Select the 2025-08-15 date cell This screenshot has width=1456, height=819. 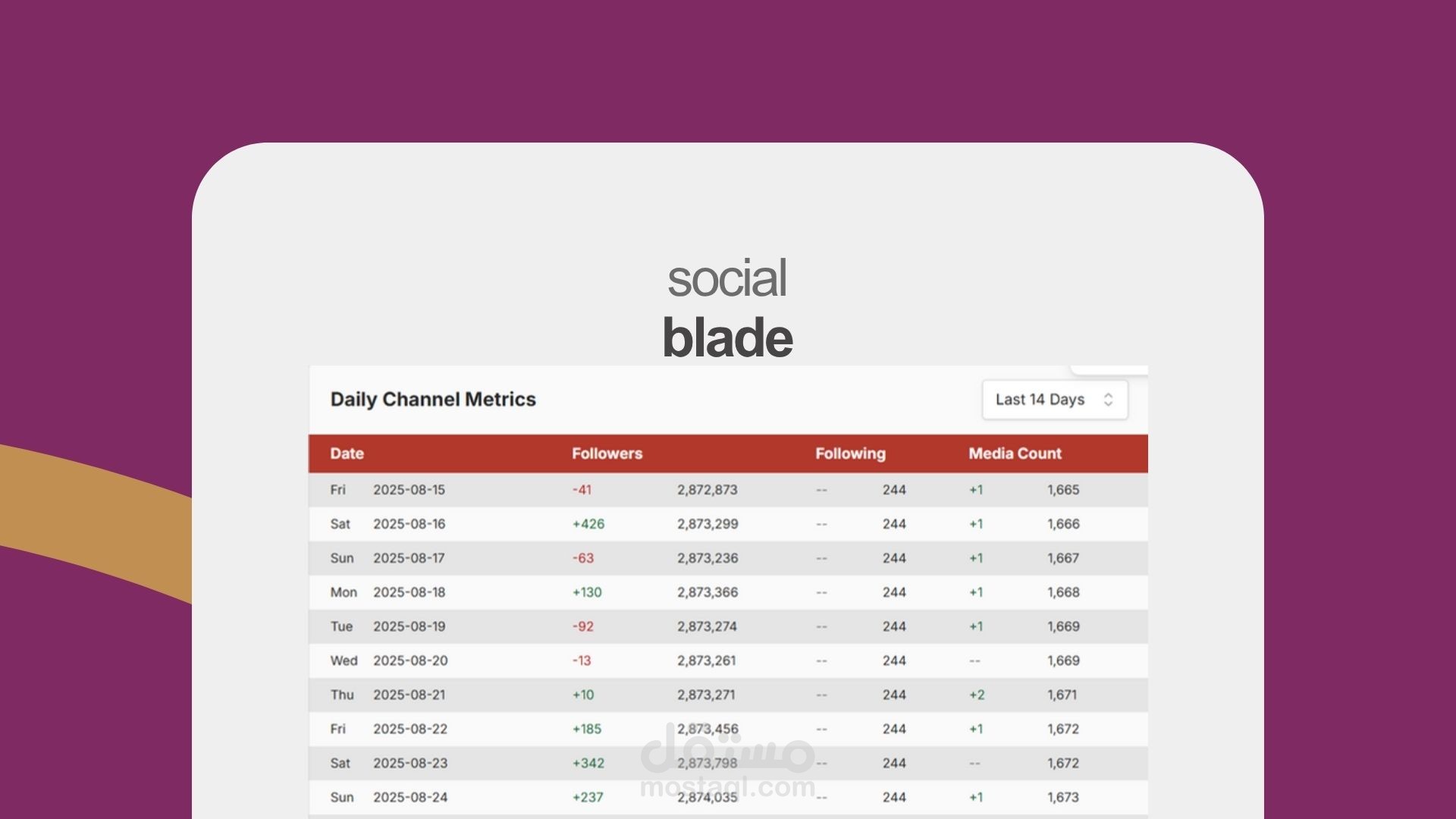409,490
